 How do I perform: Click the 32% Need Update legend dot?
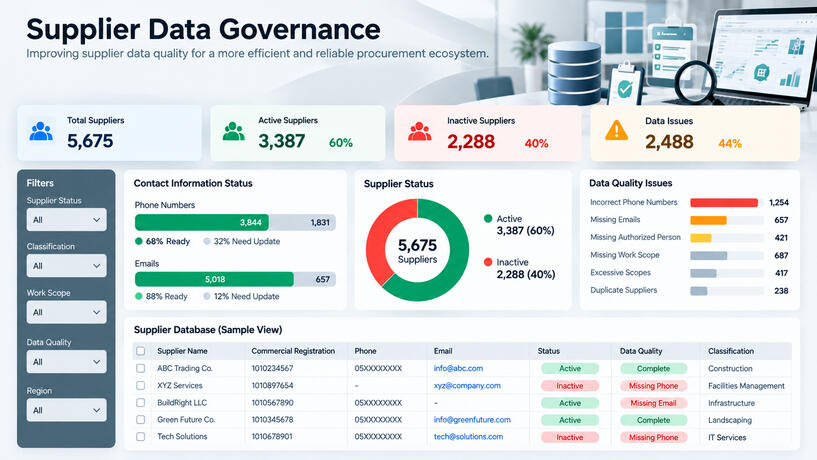pyautogui.click(x=207, y=241)
